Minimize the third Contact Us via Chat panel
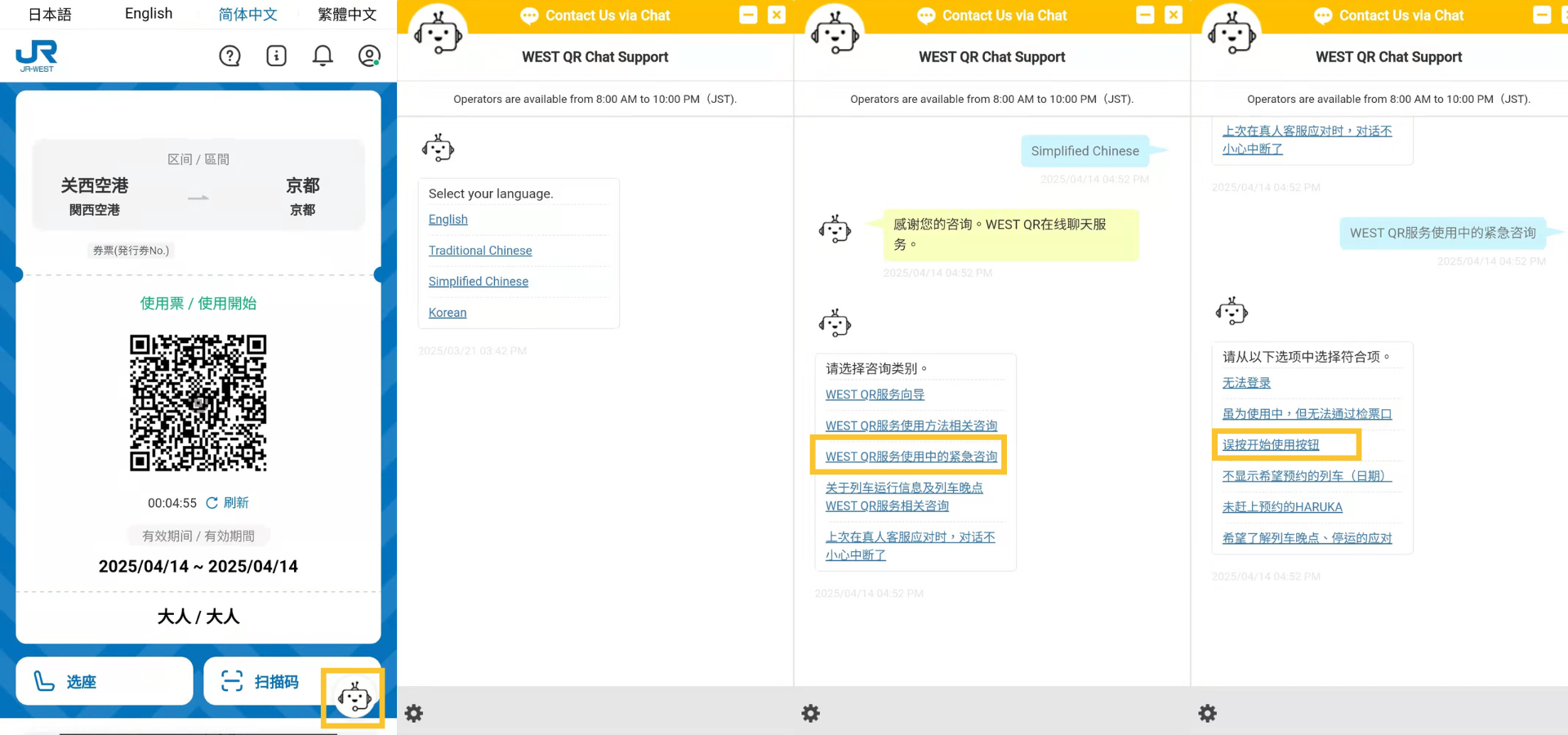This screenshot has width=1568, height=735. point(1542,15)
